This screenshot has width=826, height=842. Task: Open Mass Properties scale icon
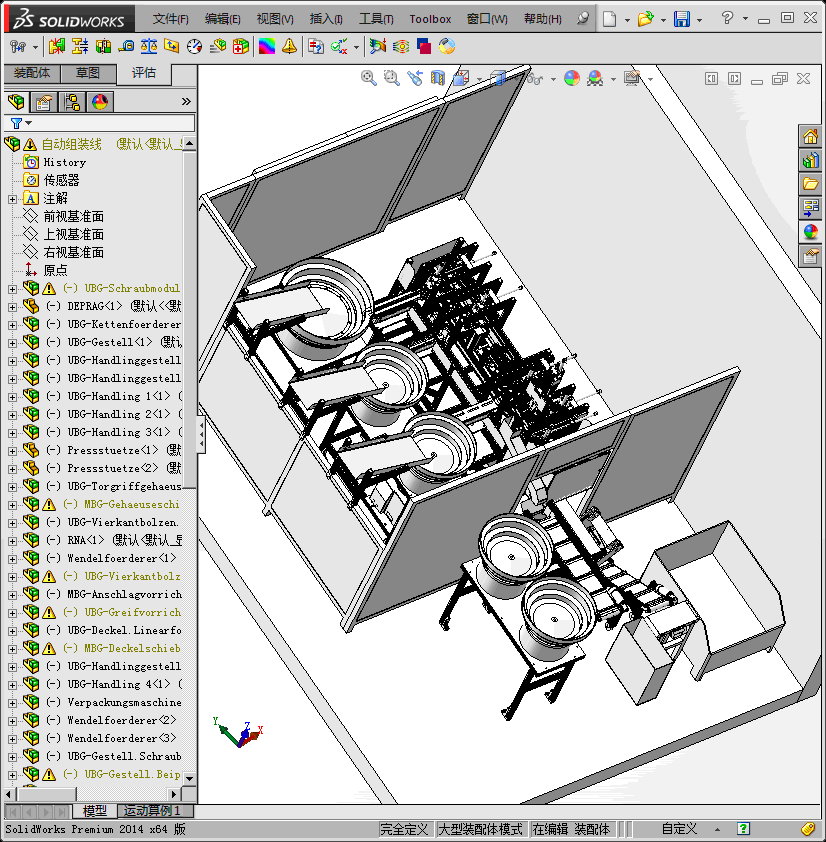[149, 47]
